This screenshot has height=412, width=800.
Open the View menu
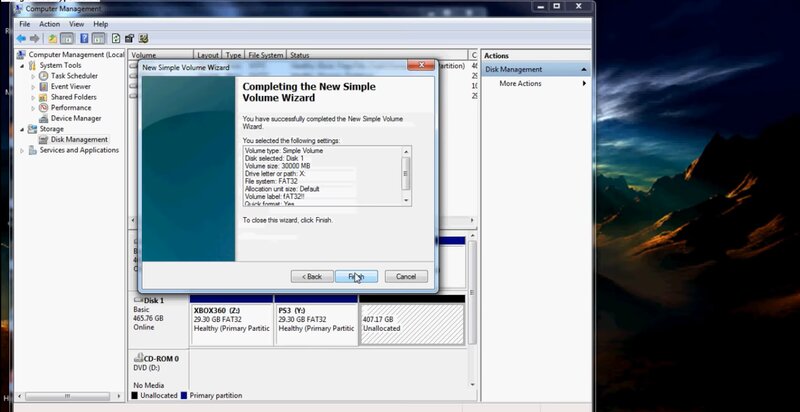[77, 24]
